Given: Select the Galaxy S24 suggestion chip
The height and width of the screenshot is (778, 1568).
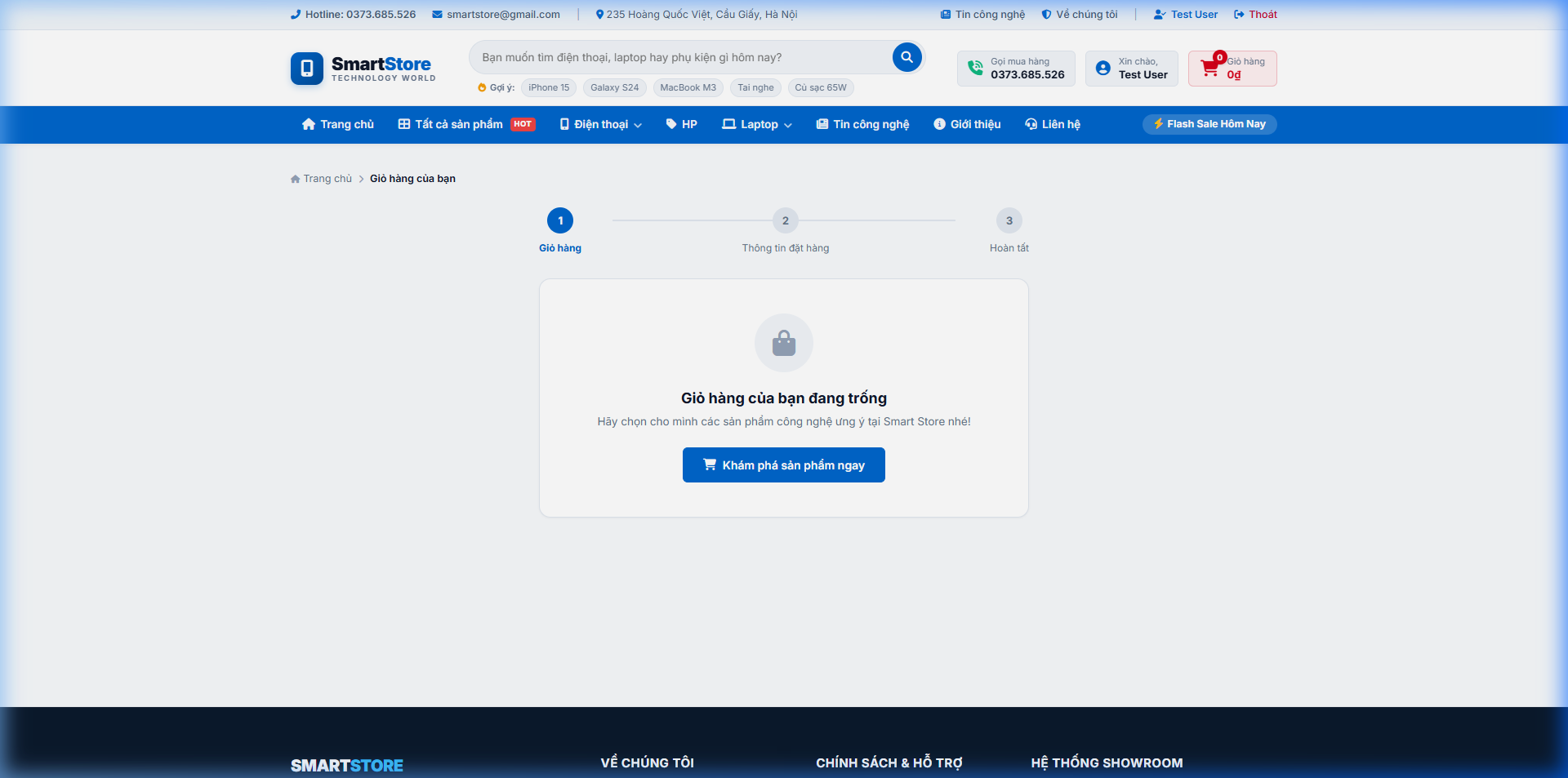Looking at the screenshot, I should pyautogui.click(x=615, y=87).
